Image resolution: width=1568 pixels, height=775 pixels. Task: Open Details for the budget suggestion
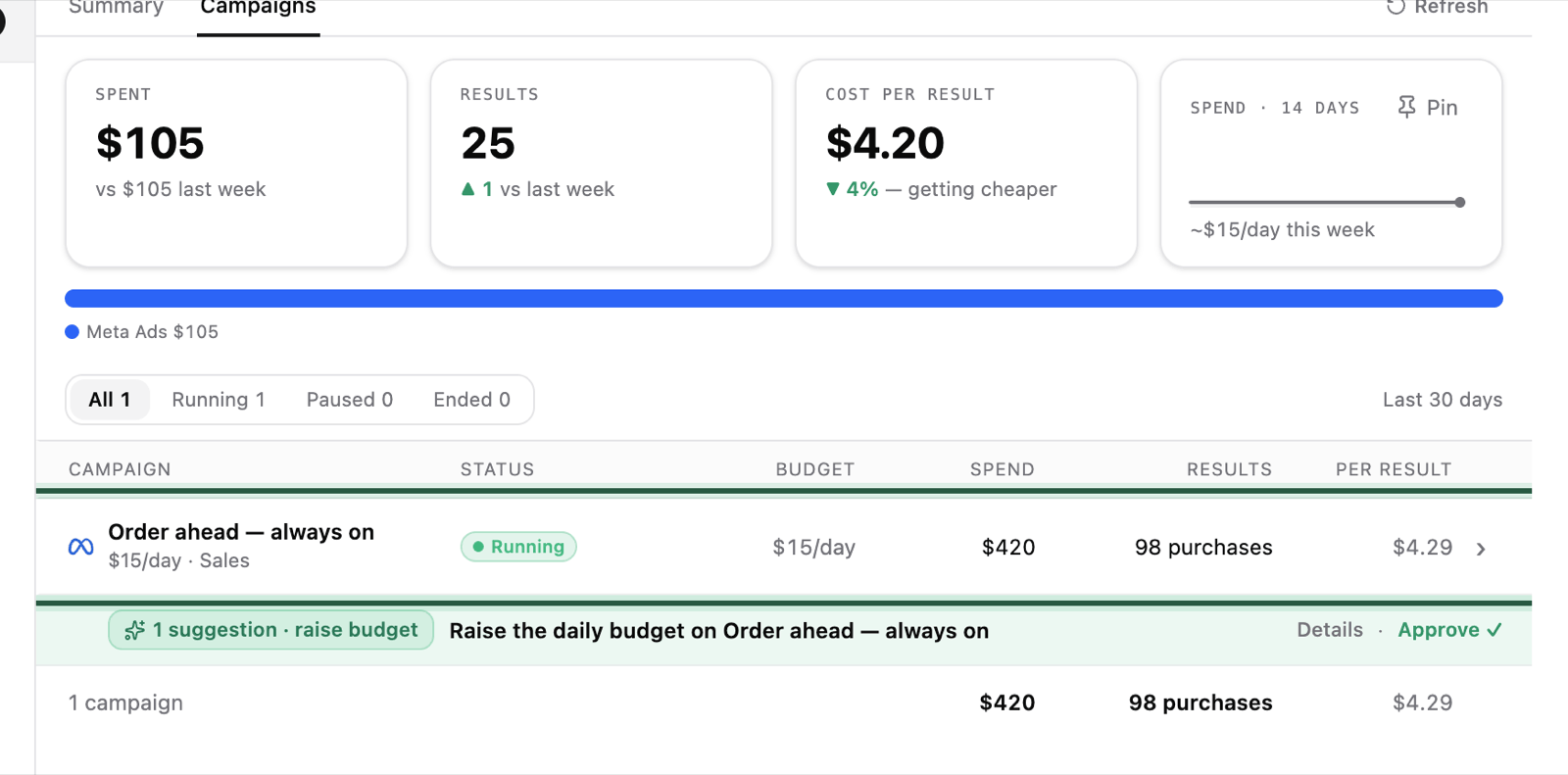pos(1330,630)
